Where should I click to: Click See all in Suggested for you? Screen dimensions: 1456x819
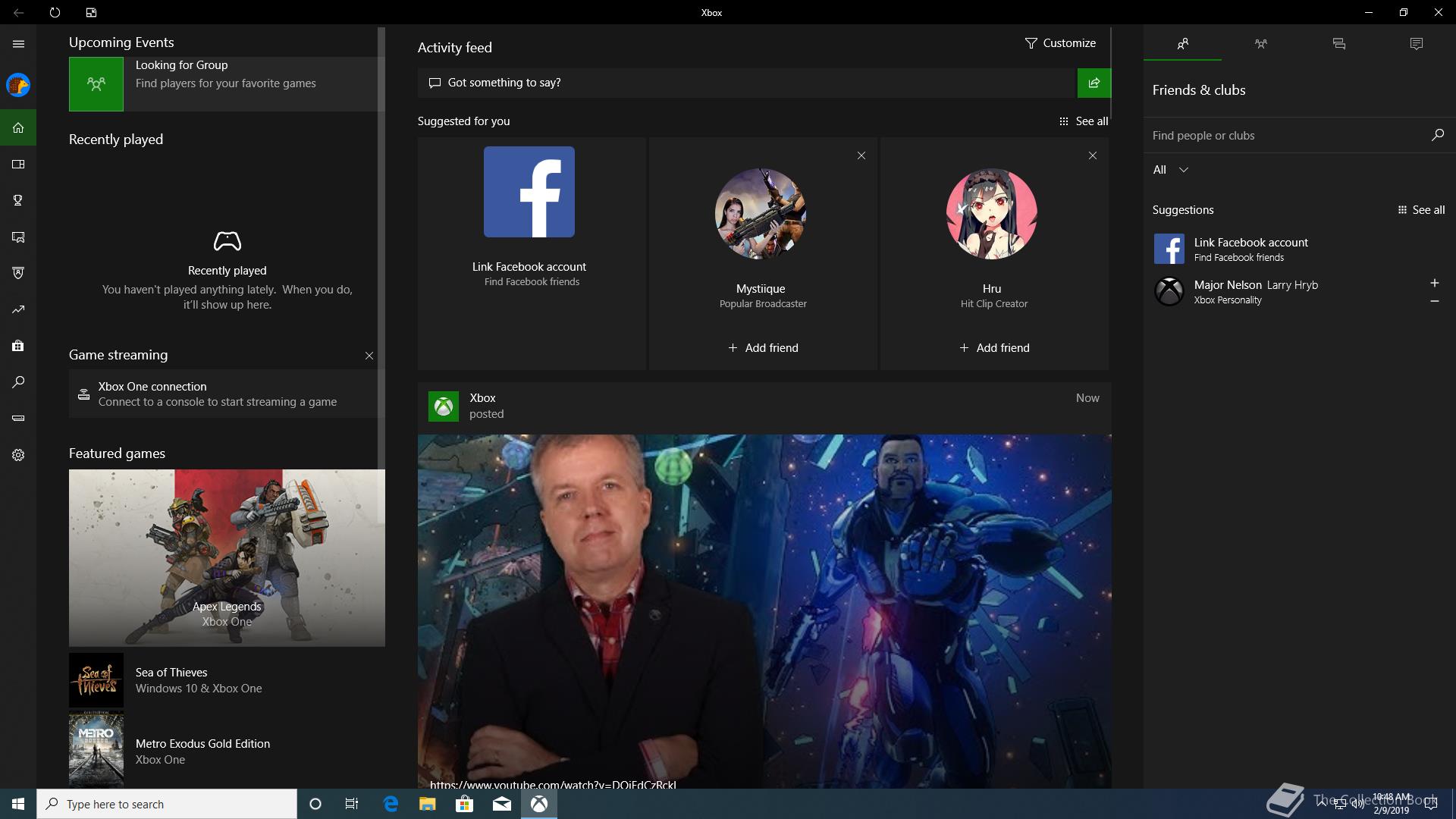(1084, 121)
